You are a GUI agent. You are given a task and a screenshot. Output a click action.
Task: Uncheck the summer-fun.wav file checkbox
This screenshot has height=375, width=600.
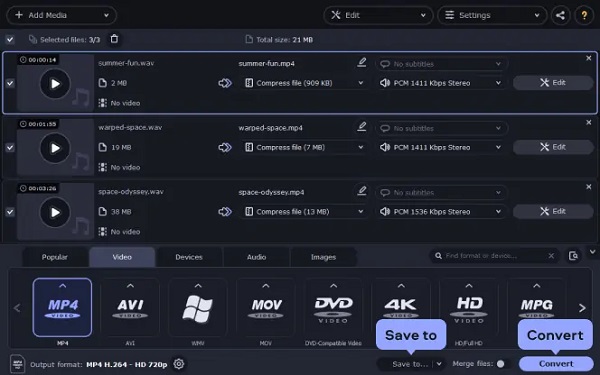click(10, 83)
